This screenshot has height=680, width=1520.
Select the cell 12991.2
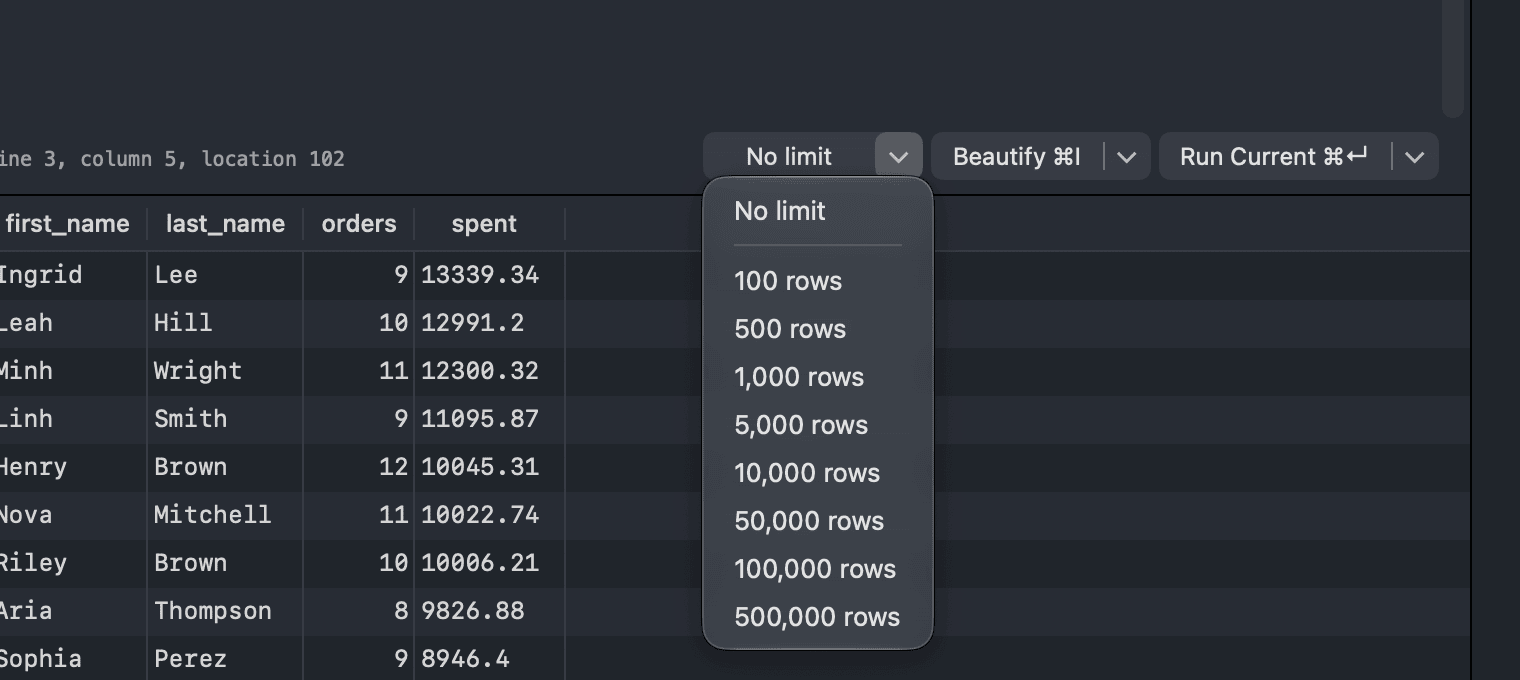489,323
